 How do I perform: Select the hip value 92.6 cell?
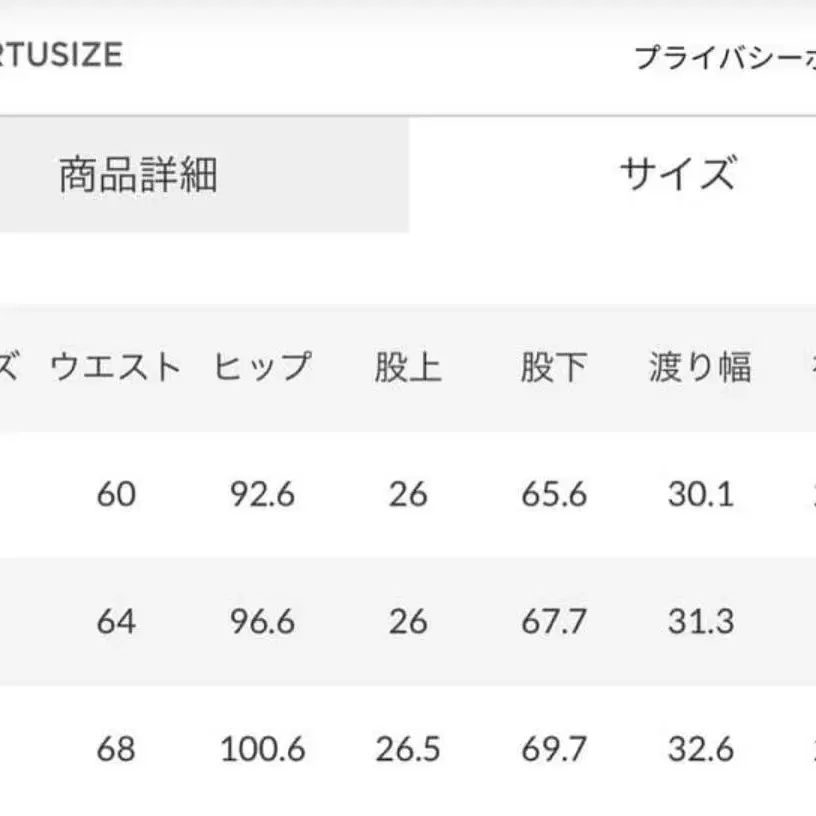coord(262,494)
